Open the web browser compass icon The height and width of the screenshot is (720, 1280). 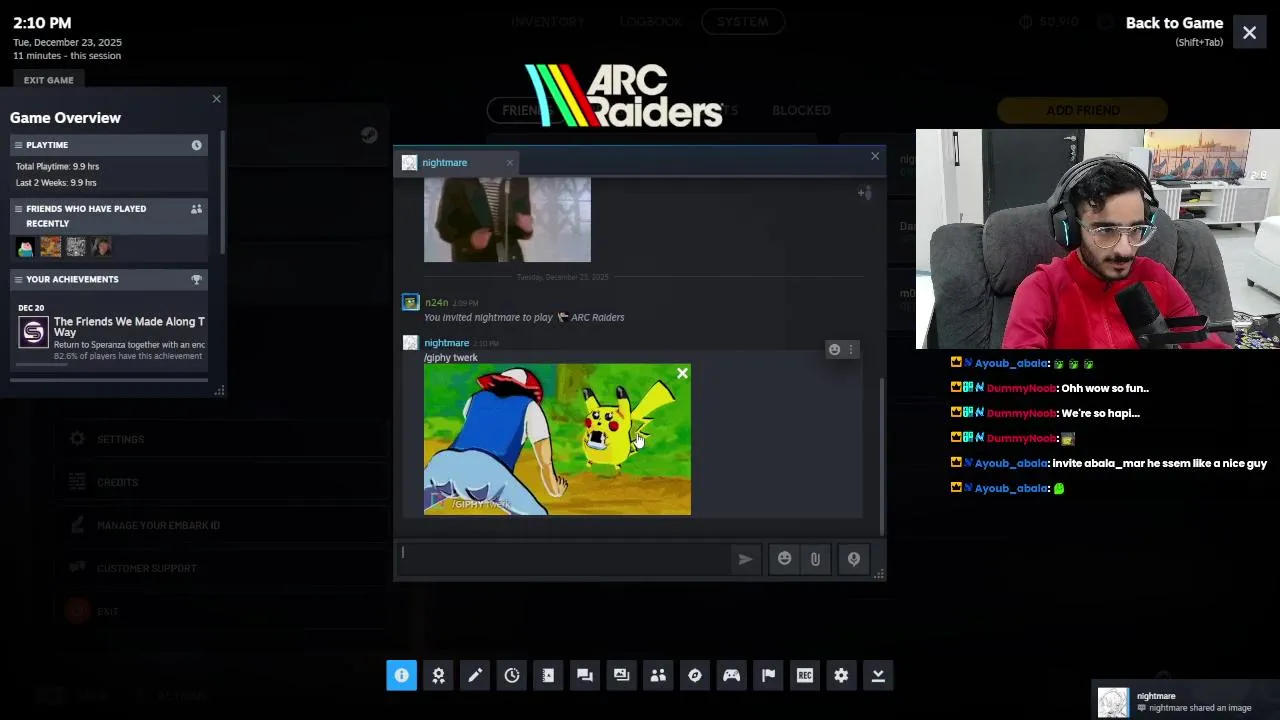coord(695,676)
